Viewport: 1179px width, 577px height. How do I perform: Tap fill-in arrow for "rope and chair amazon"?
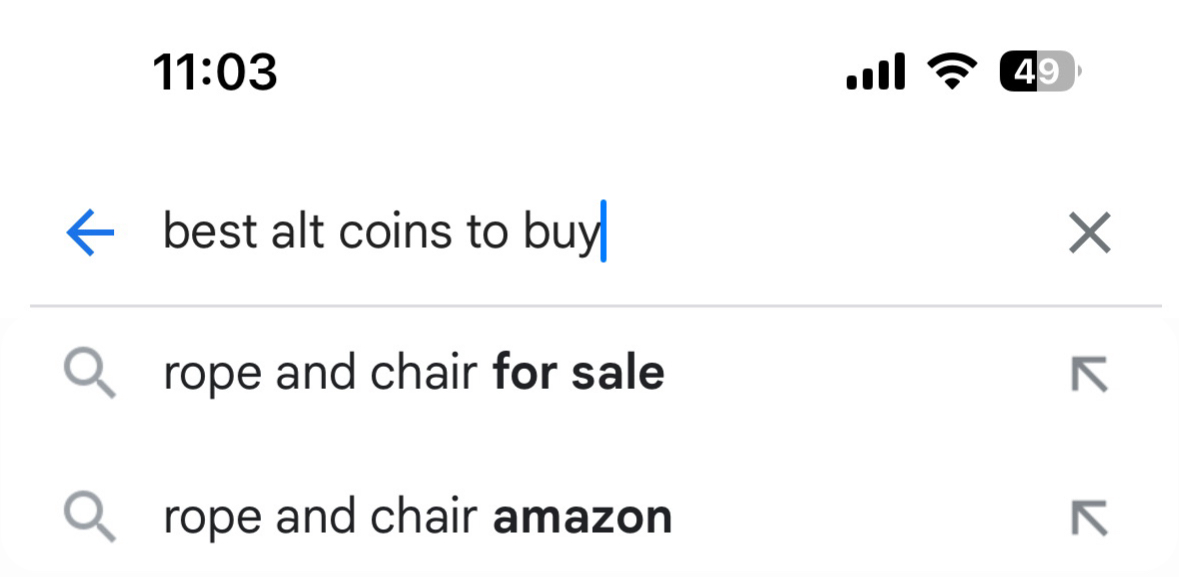tap(1089, 518)
